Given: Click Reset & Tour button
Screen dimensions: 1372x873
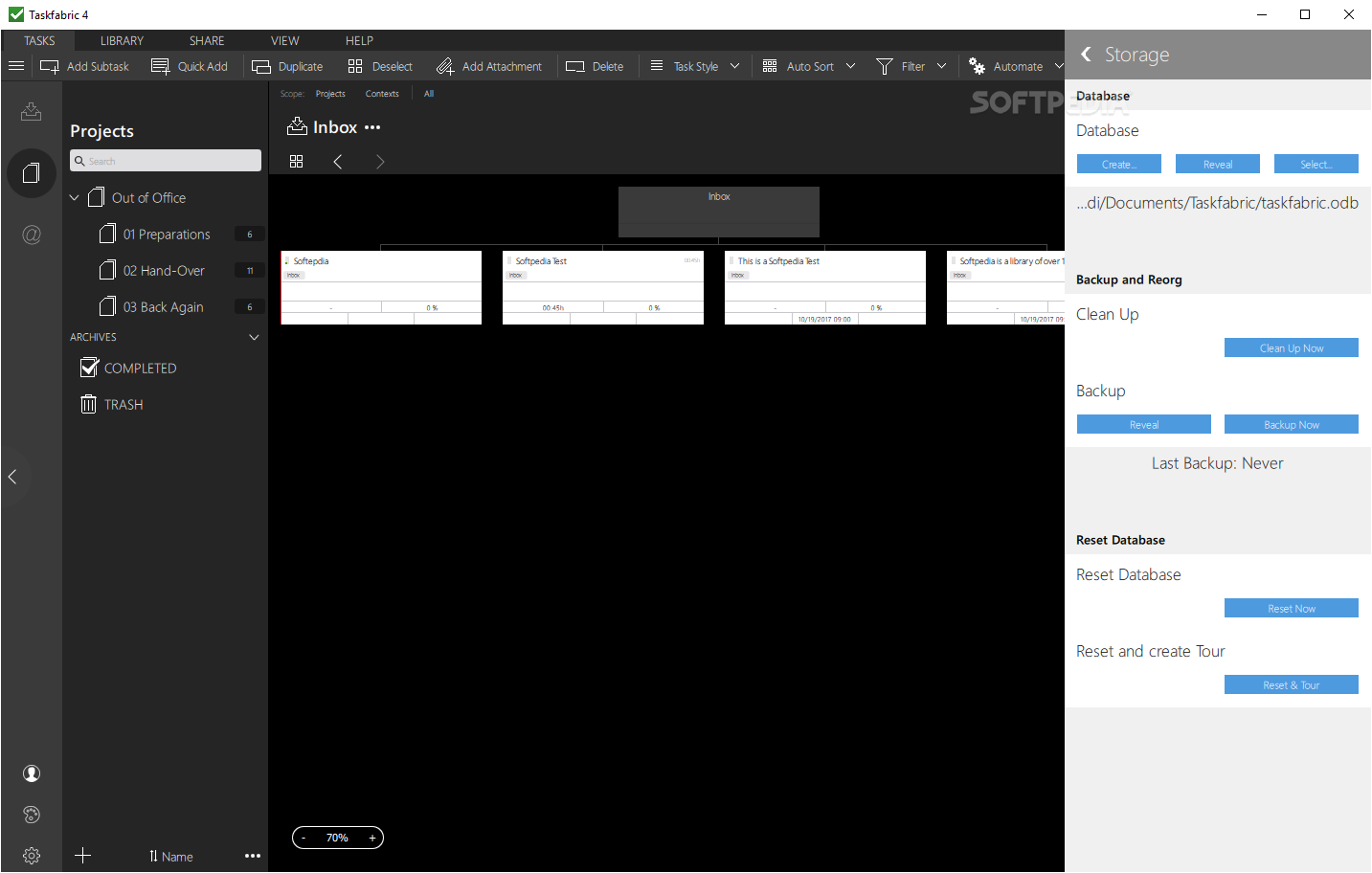Looking at the screenshot, I should tap(1292, 684).
